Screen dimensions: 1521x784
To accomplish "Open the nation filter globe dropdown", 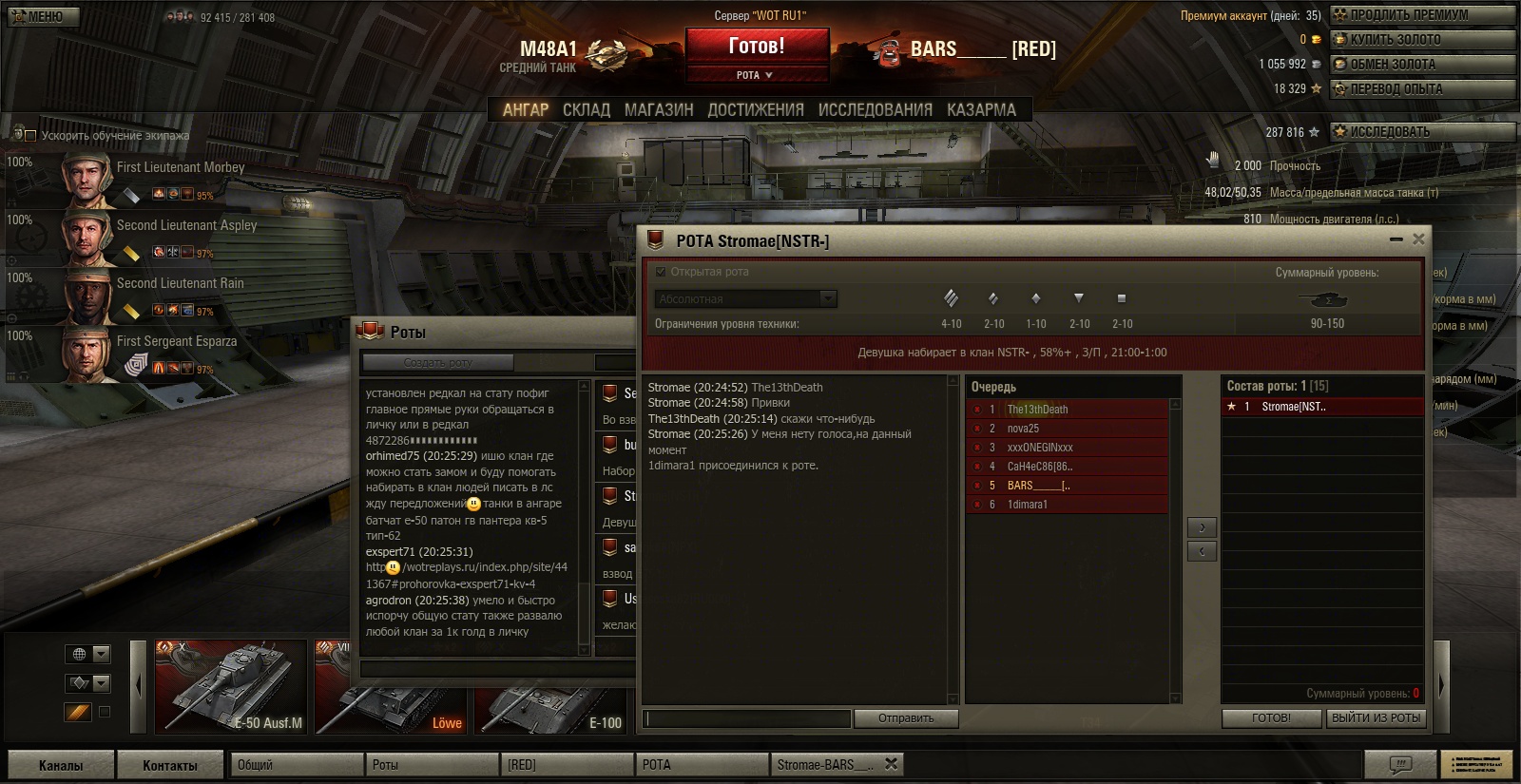I will 87,654.
